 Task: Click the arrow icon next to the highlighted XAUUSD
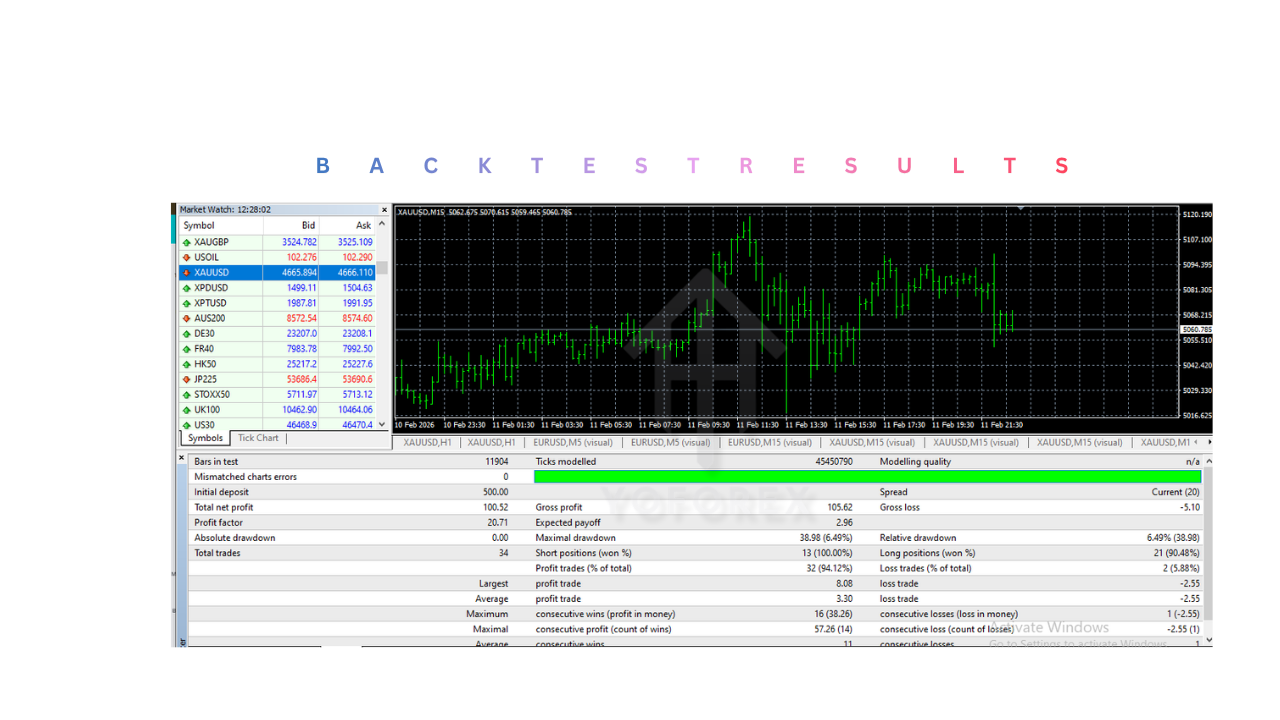click(x=187, y=272)
